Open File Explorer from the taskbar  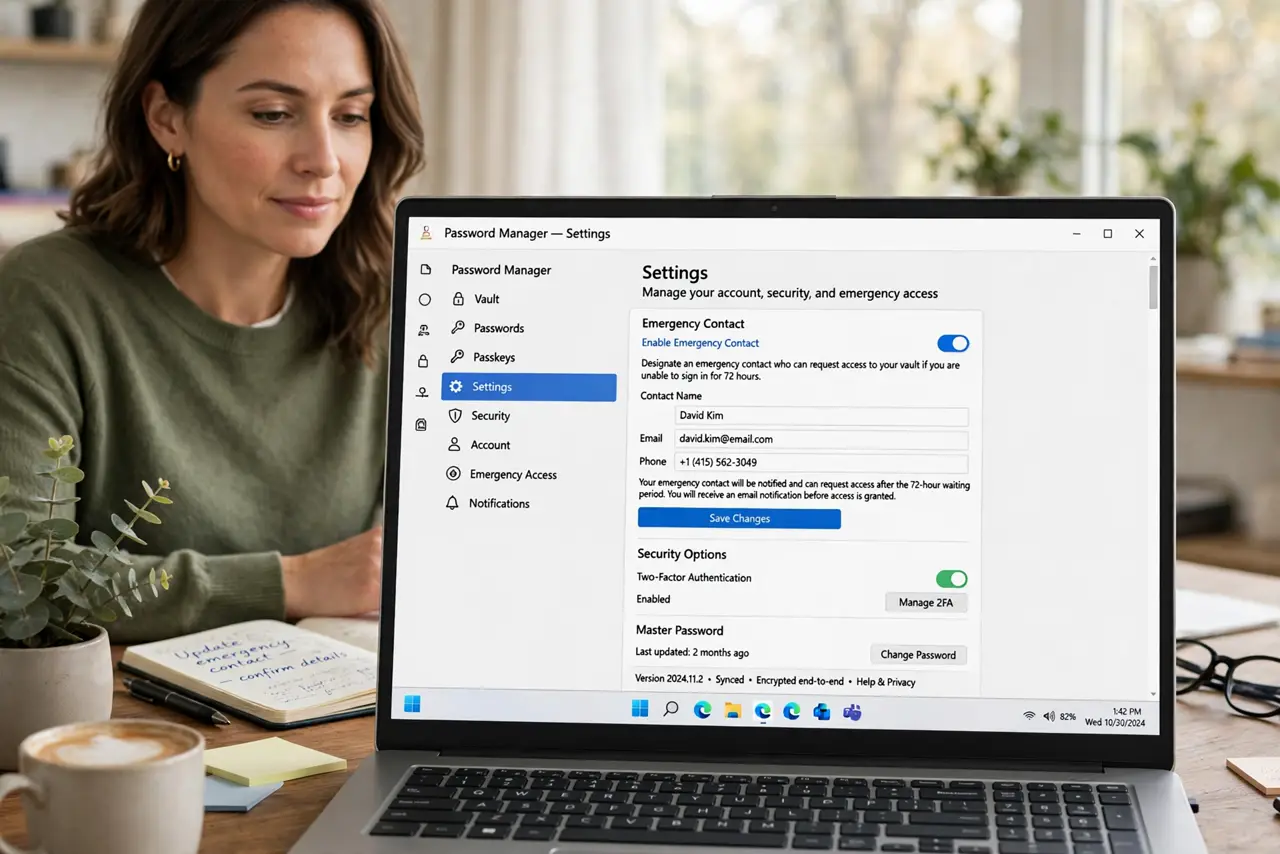click(x=732, y=710)
